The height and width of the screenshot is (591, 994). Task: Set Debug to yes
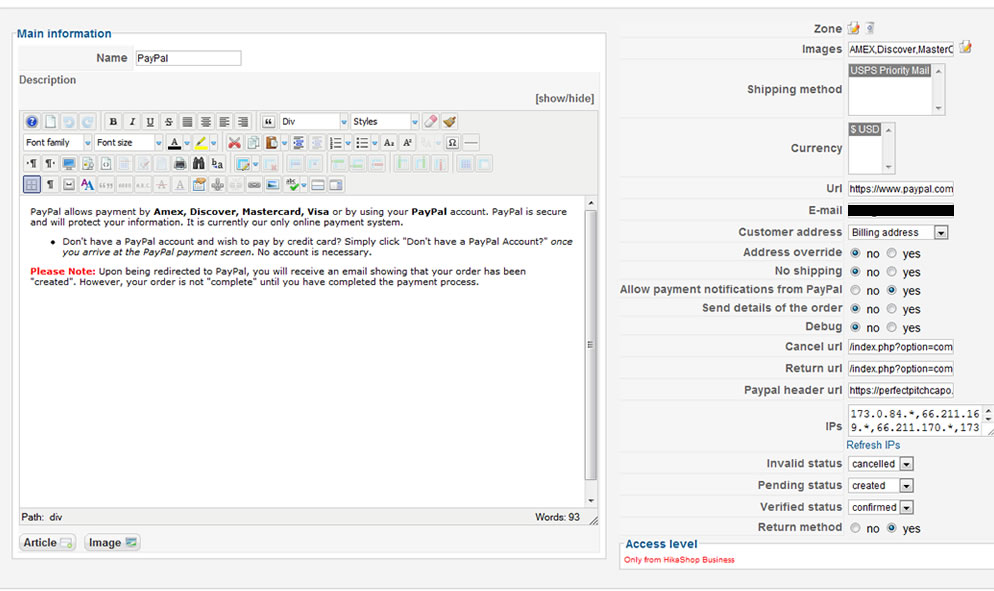891,327
